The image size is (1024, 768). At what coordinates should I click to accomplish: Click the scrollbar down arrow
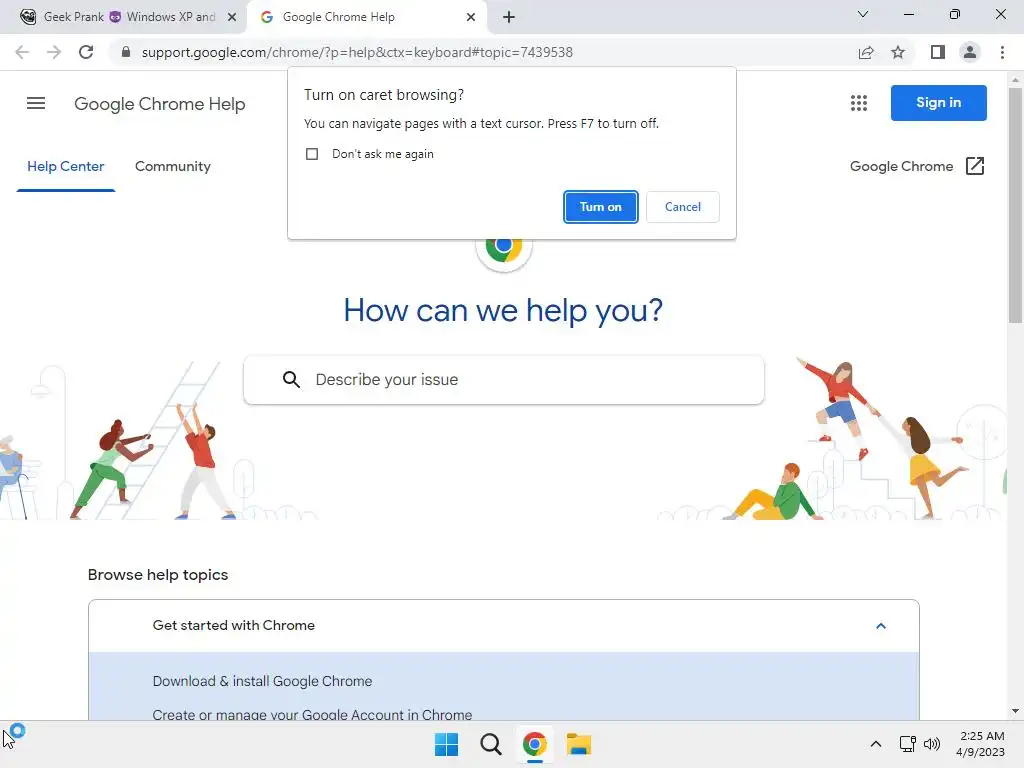click(x=1015, y=711)
